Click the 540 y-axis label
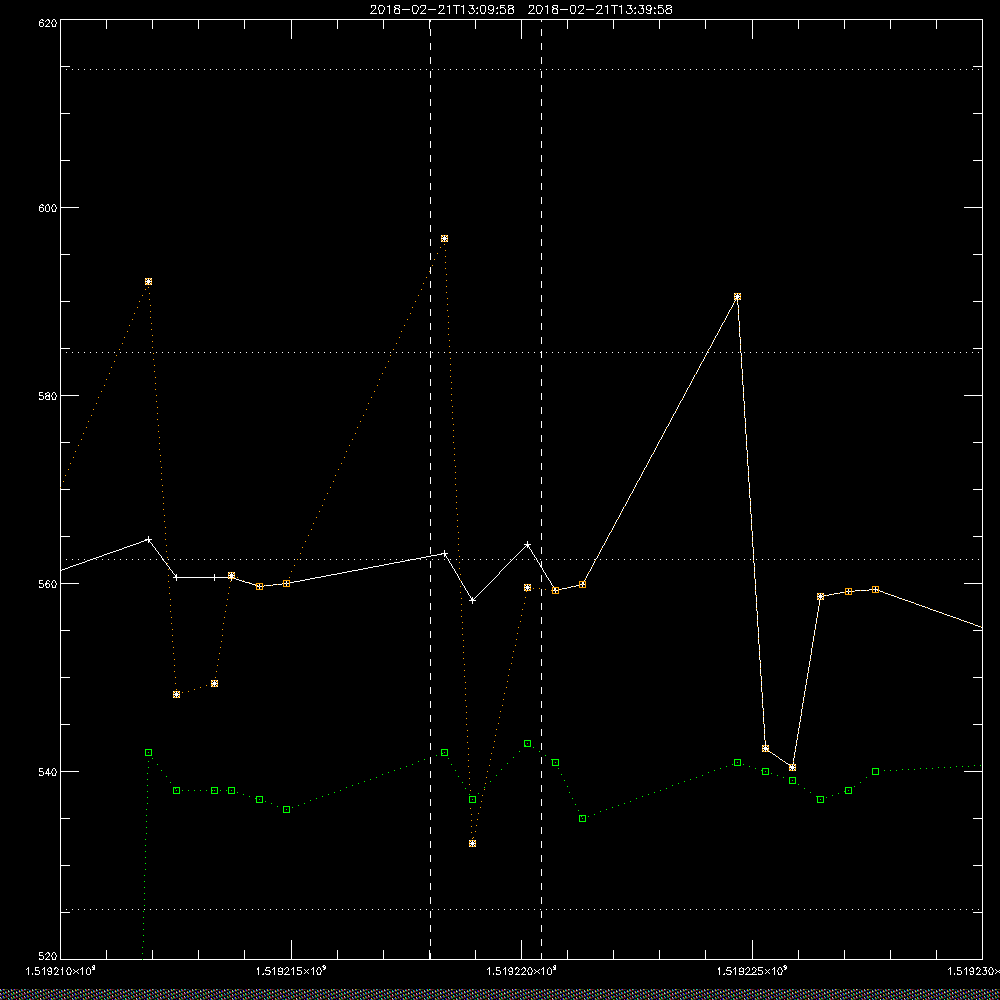This screenshot has height=1000, width=1000. pos(48,771)
